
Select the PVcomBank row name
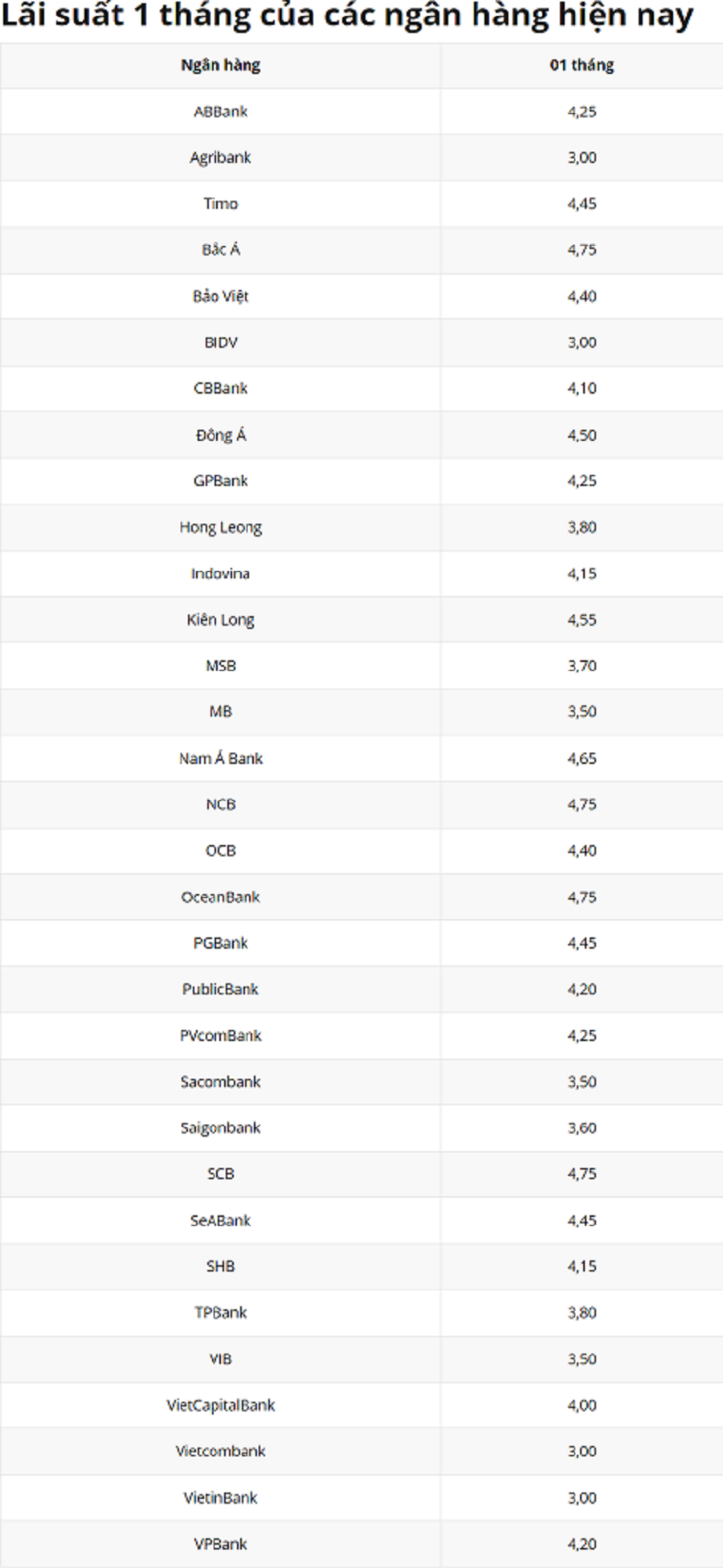click(220, 1035)
